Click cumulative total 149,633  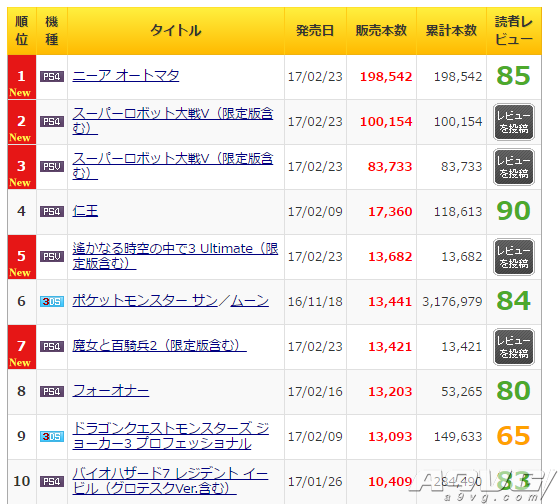coord(458,436)
